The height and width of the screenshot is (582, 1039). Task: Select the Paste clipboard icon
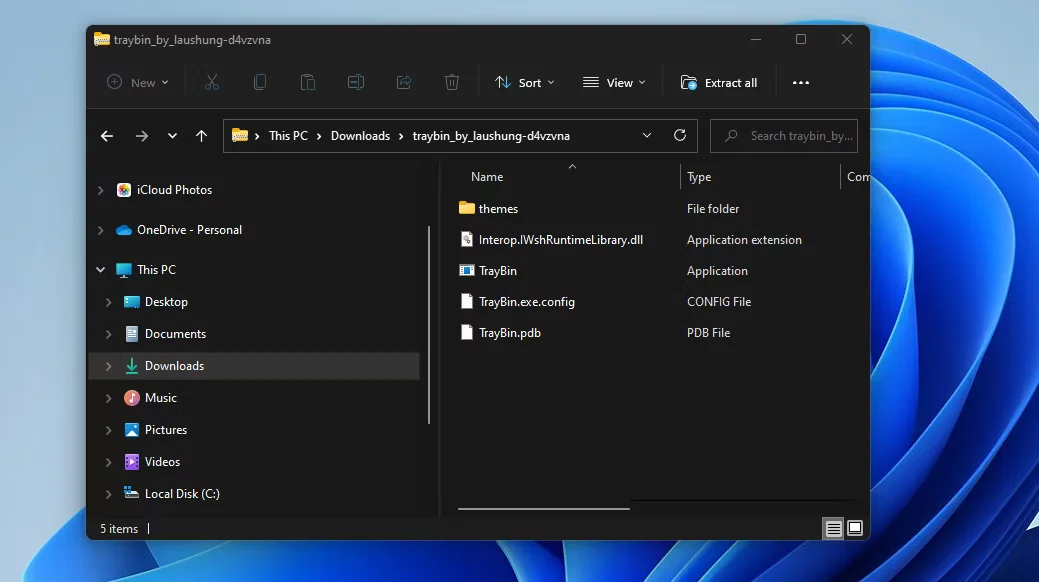coord(307,82)
